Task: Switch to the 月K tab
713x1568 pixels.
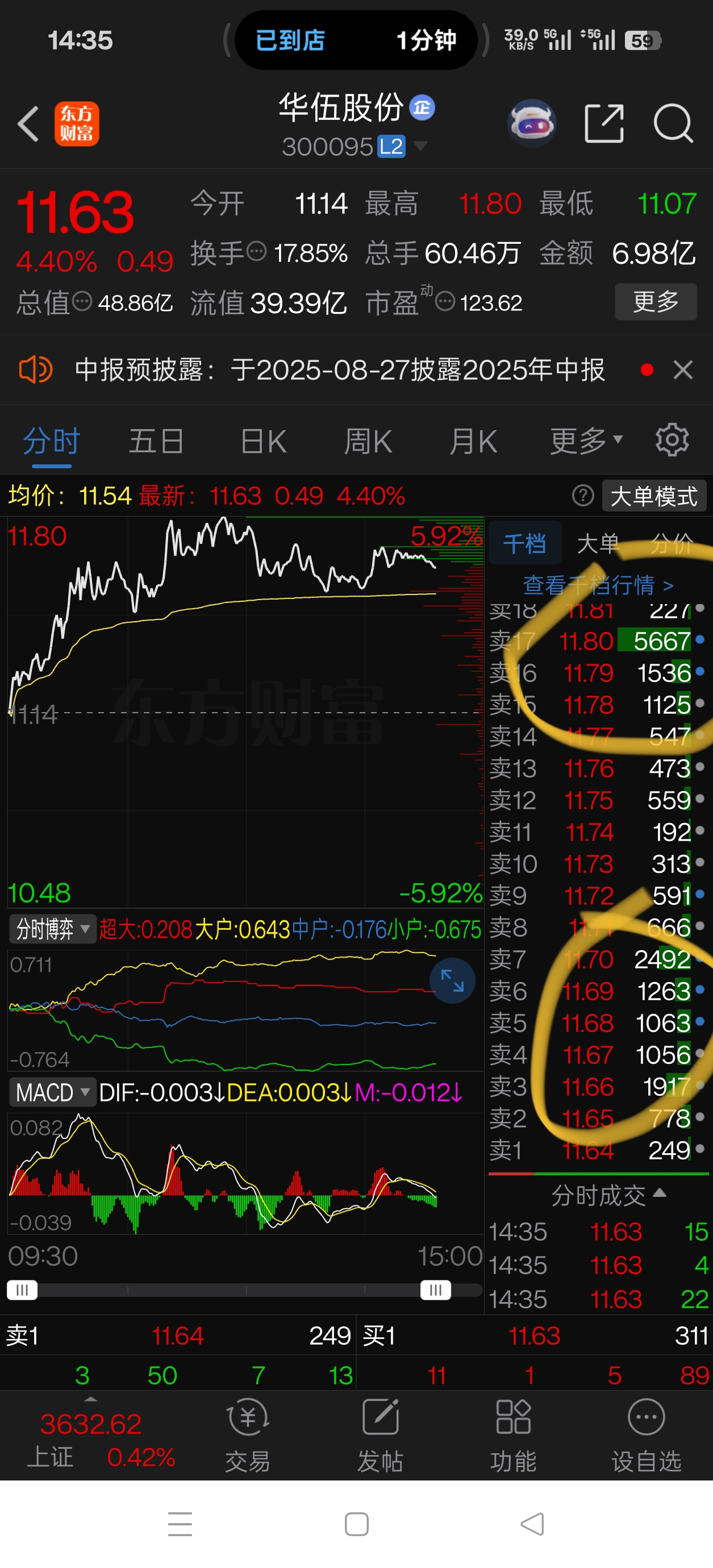Action: tap(473, 442)
